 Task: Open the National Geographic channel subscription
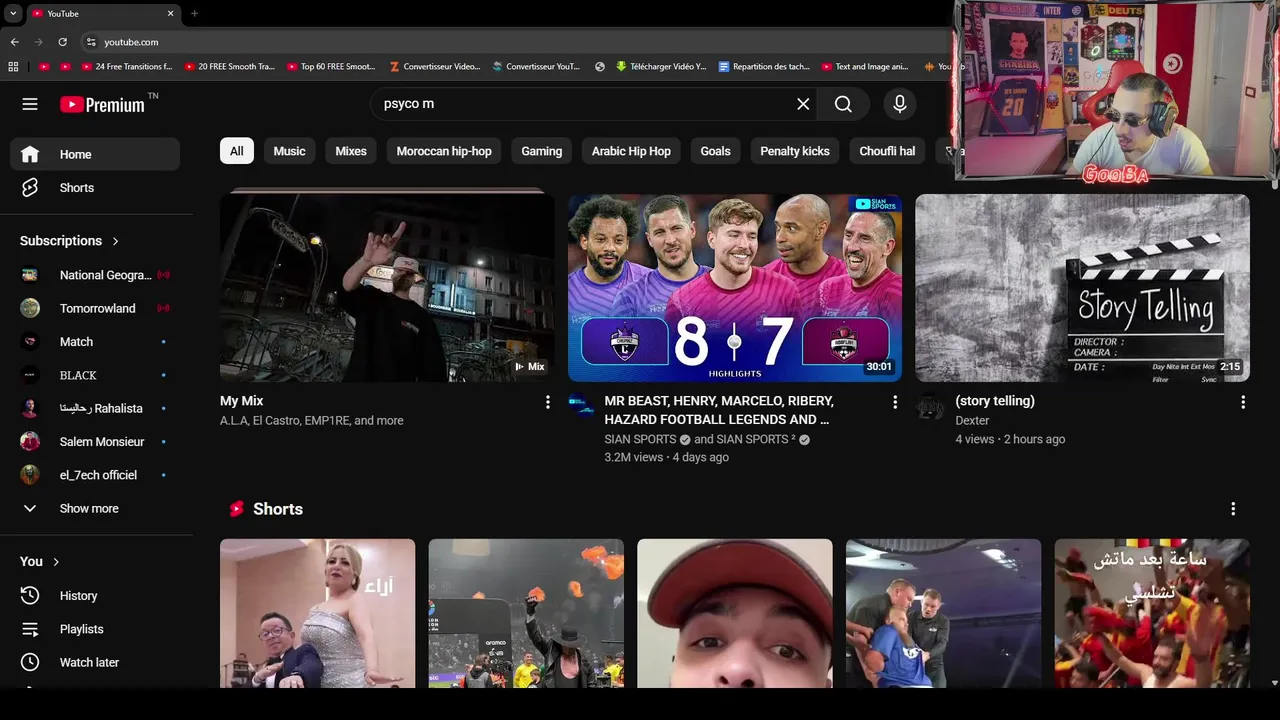tap(95, 275)
